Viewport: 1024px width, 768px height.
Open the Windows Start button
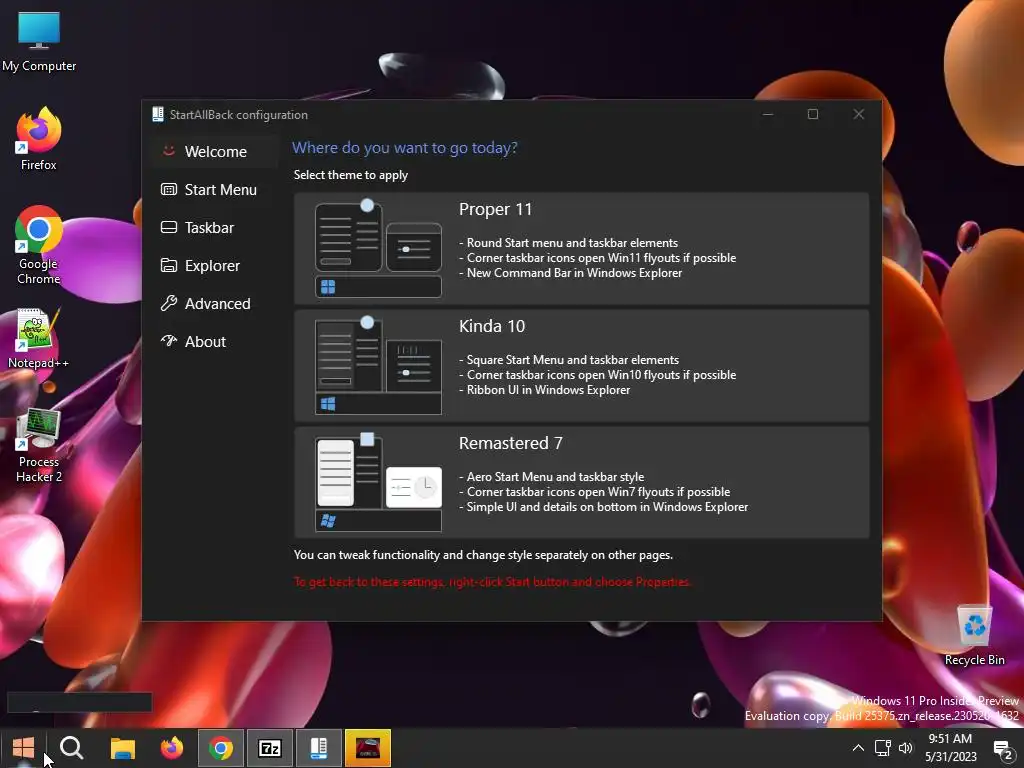tap(24, 748)
